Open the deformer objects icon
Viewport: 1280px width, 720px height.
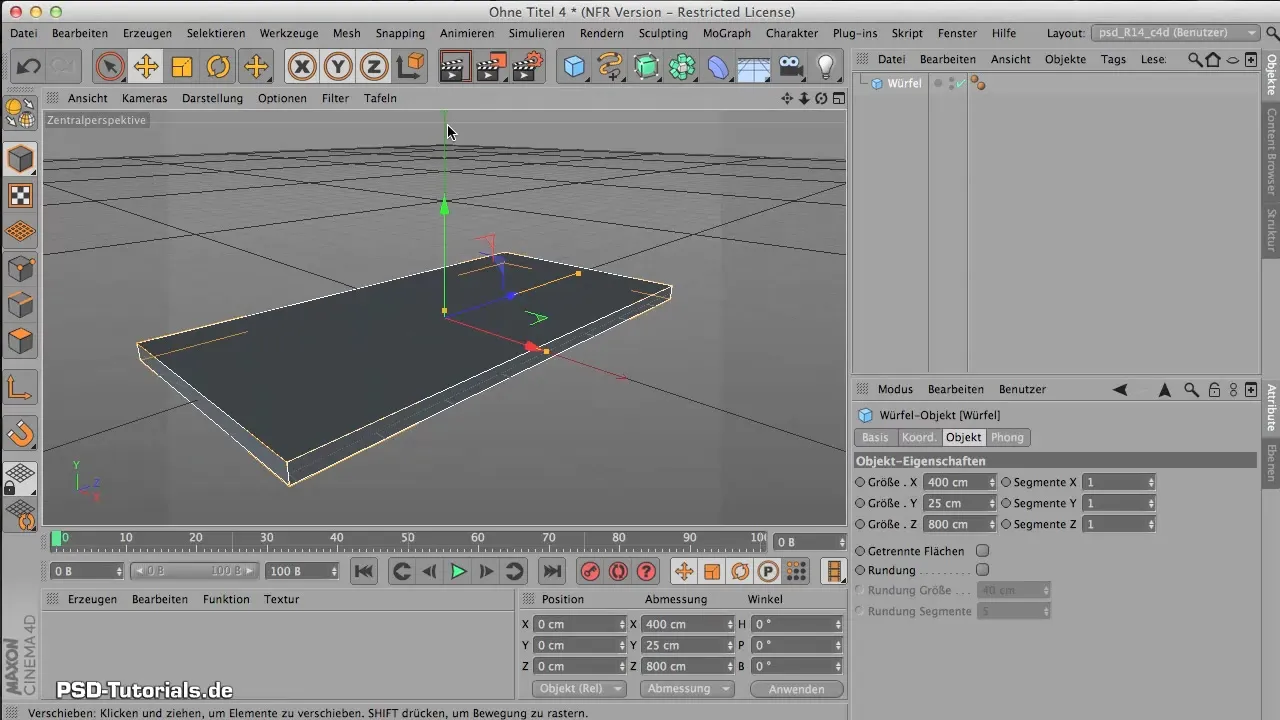(719, 67)
